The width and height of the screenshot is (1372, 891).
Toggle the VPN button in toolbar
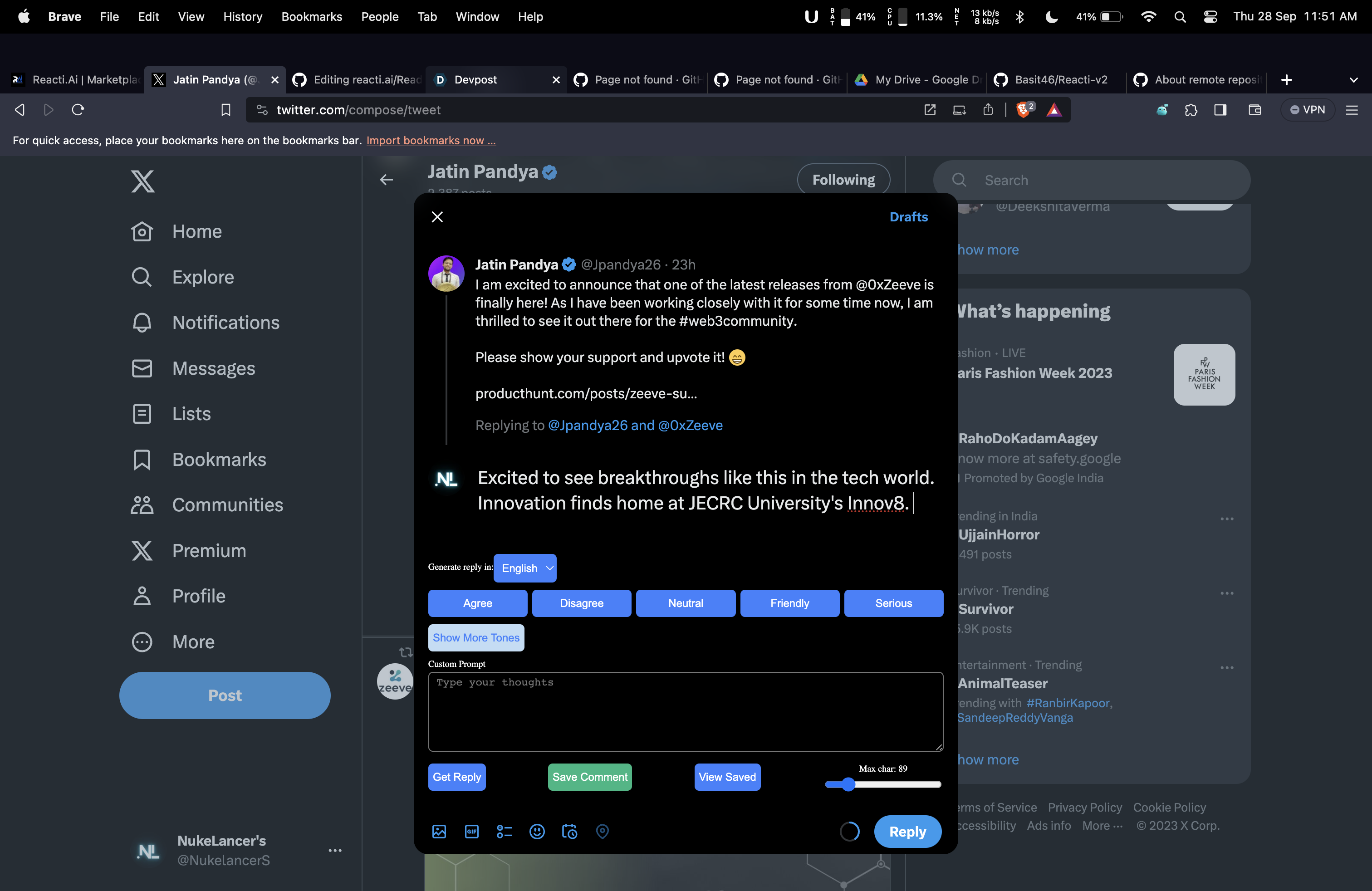pyautogui.click(x=1308, y=109)
